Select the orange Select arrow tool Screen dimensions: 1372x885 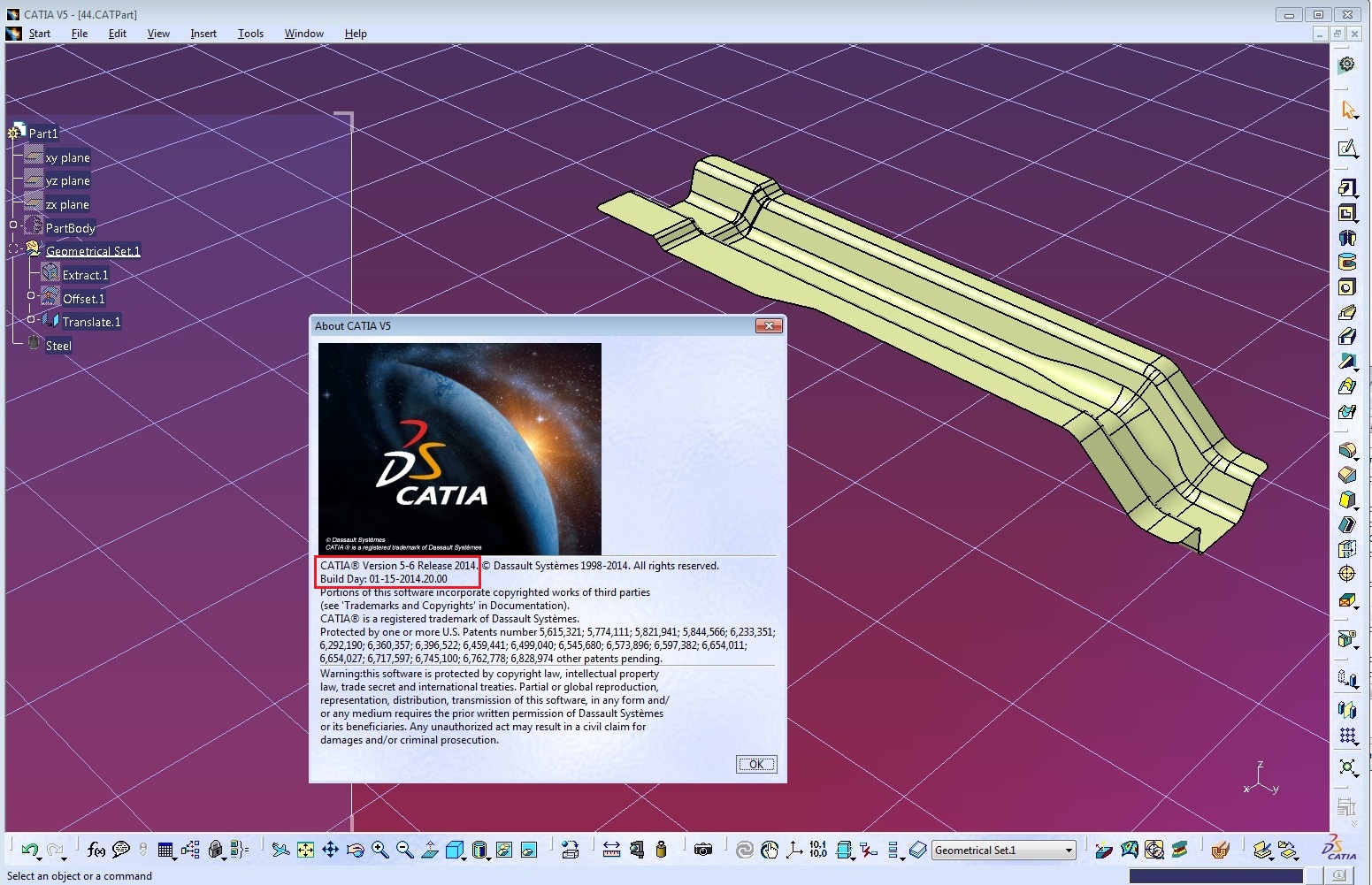[x=1347, y=110]
